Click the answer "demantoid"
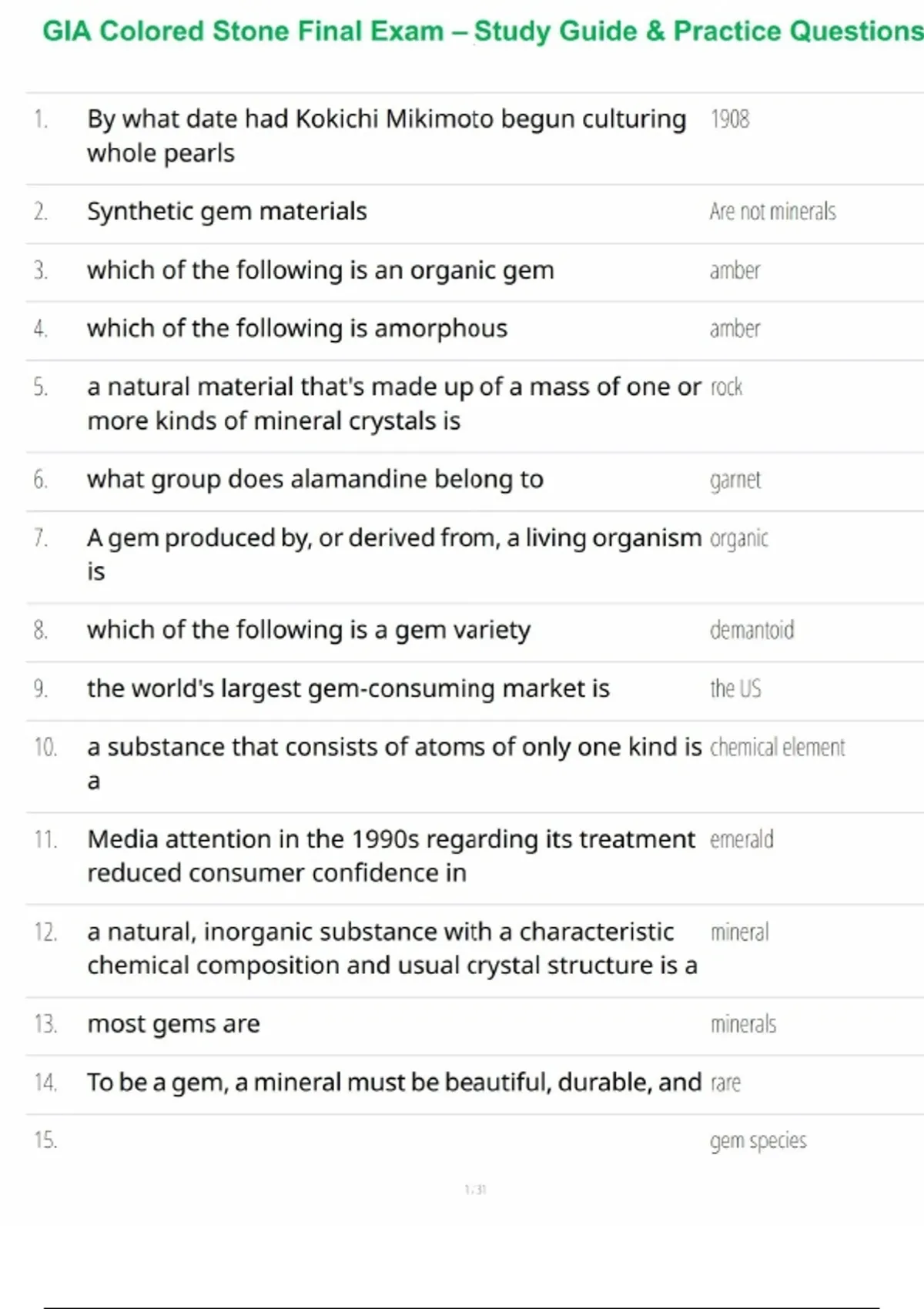The height and width of the screenshot is (1309, 924). (x=752, y=630)
